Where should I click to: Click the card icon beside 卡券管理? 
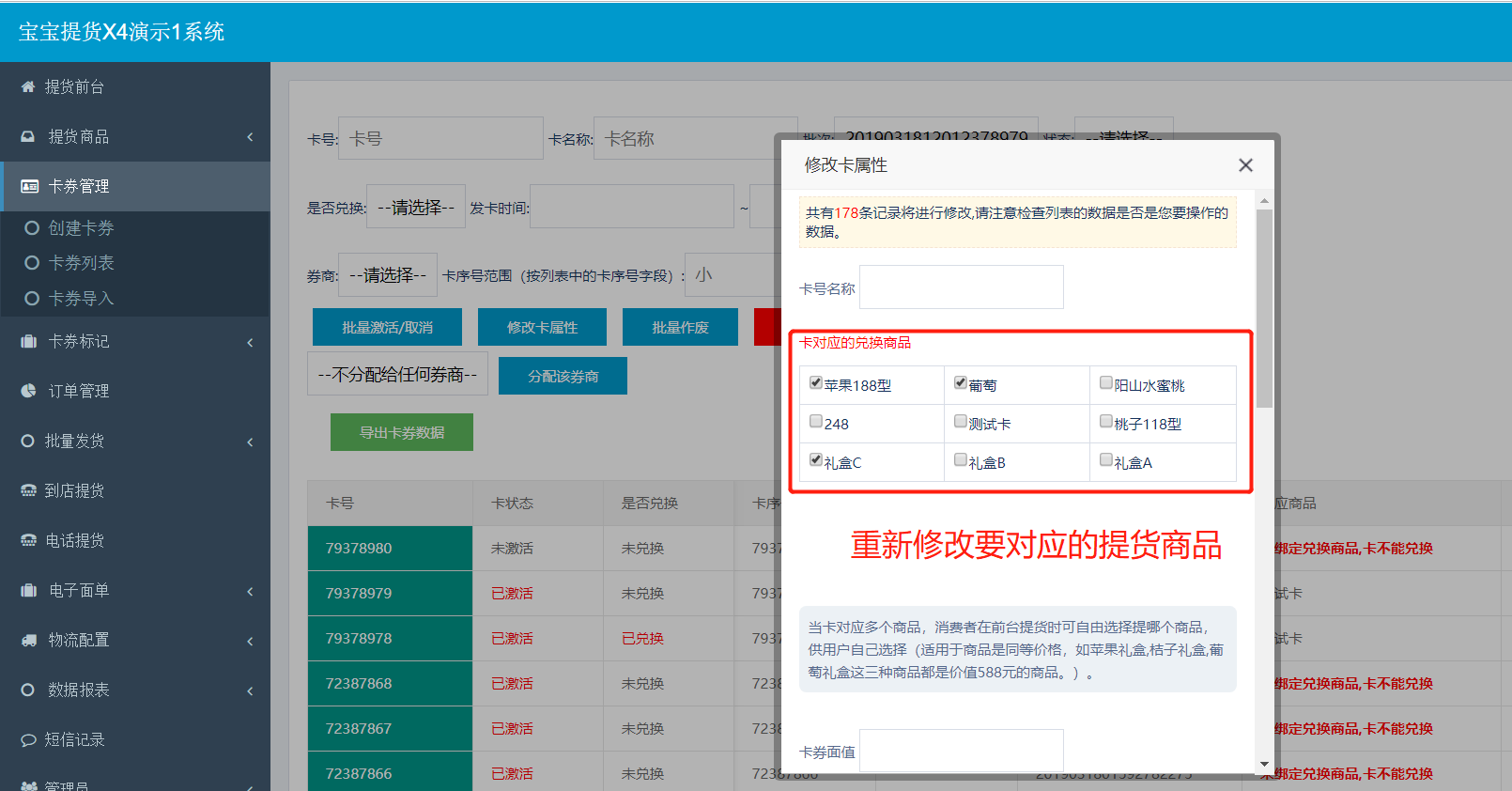(x=30, y=187)
